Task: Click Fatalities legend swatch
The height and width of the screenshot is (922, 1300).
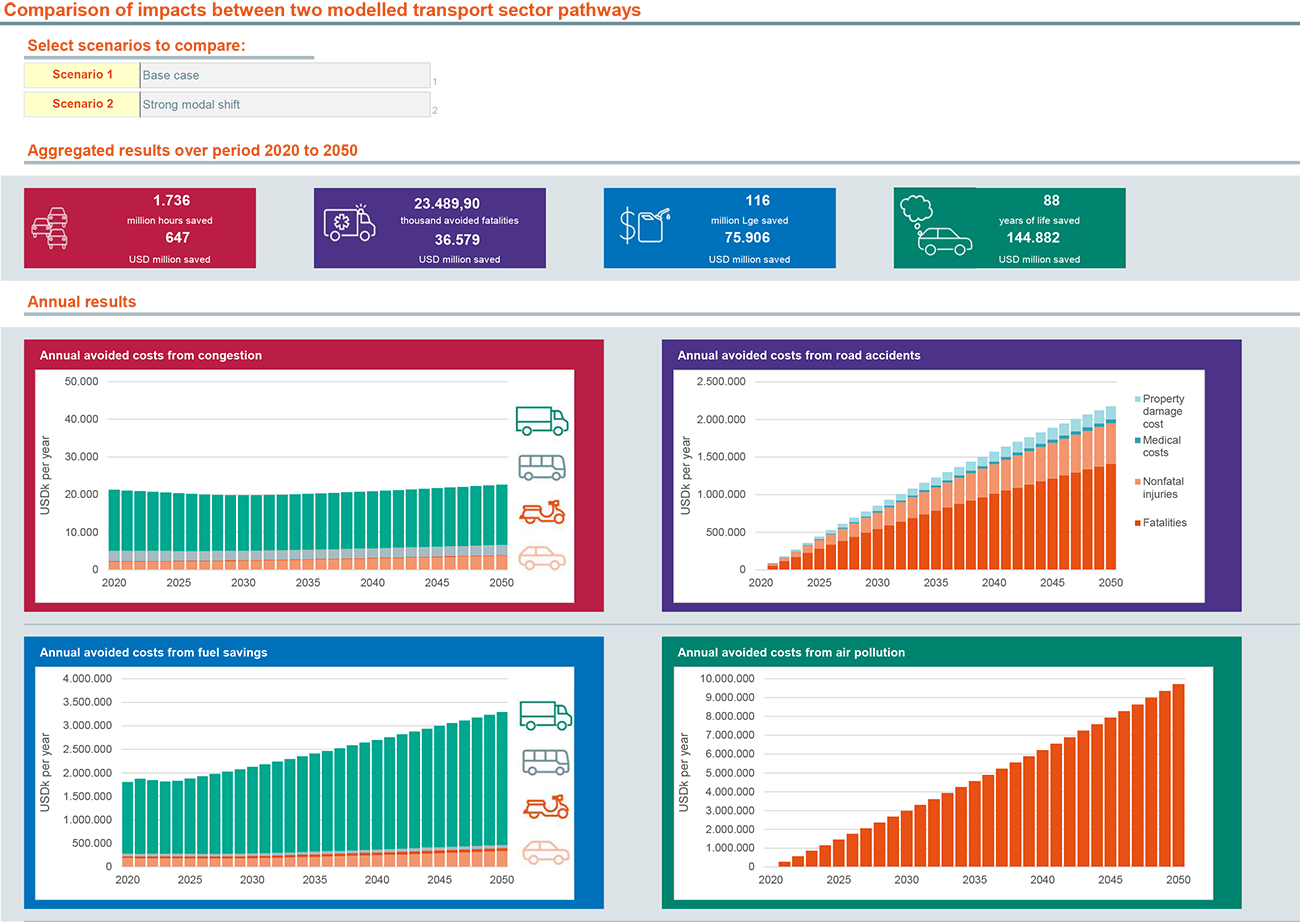Action: point(1137,523)
